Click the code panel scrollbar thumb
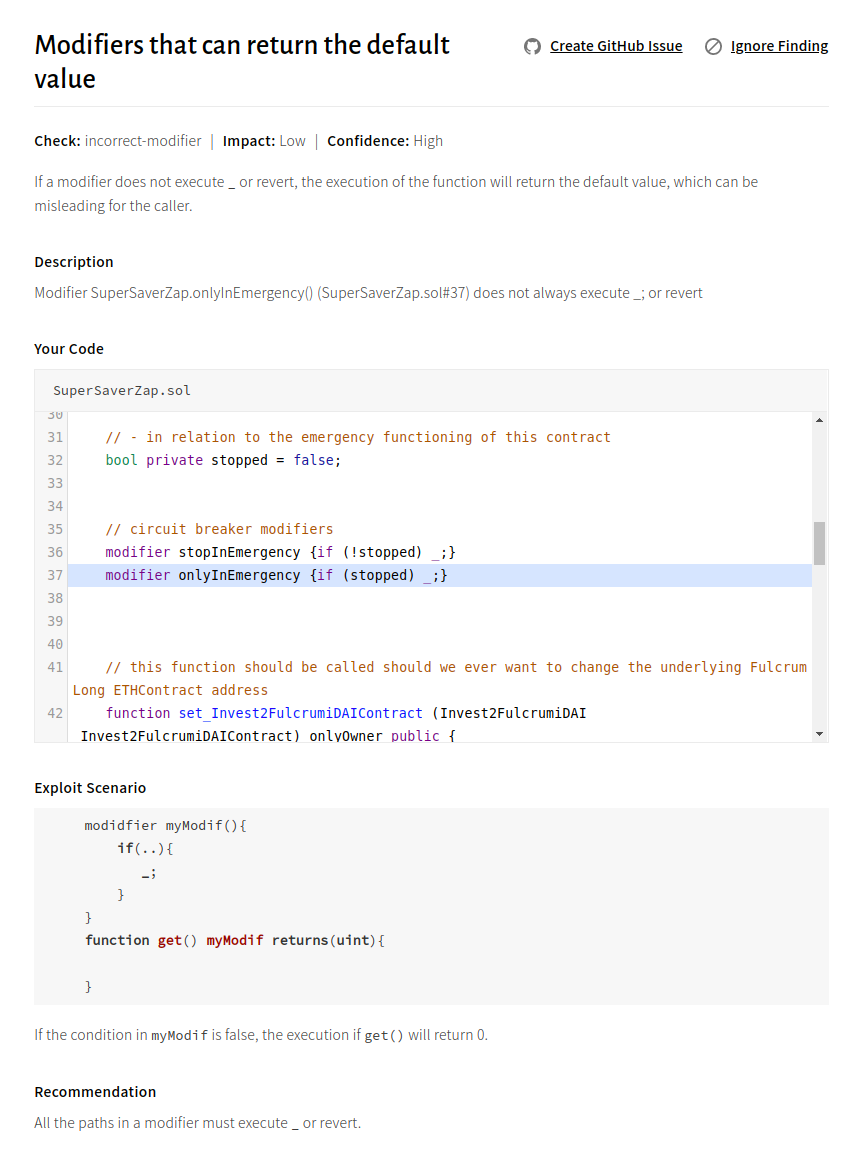The height and width of the screenshot is (1166, 868). pyautogui.click(x=819, y=543)
